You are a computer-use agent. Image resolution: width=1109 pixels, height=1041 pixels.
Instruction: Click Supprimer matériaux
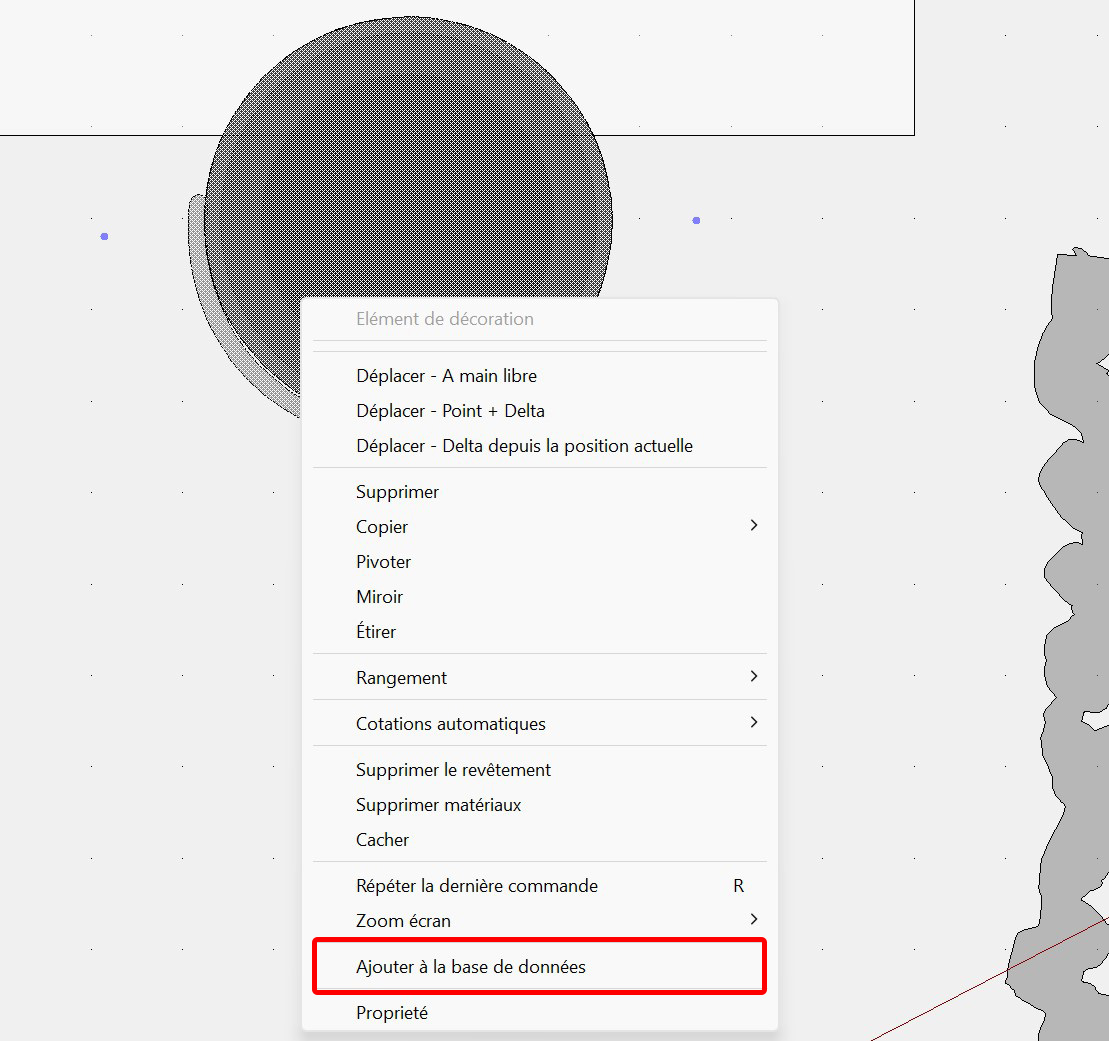pos(438,805)
